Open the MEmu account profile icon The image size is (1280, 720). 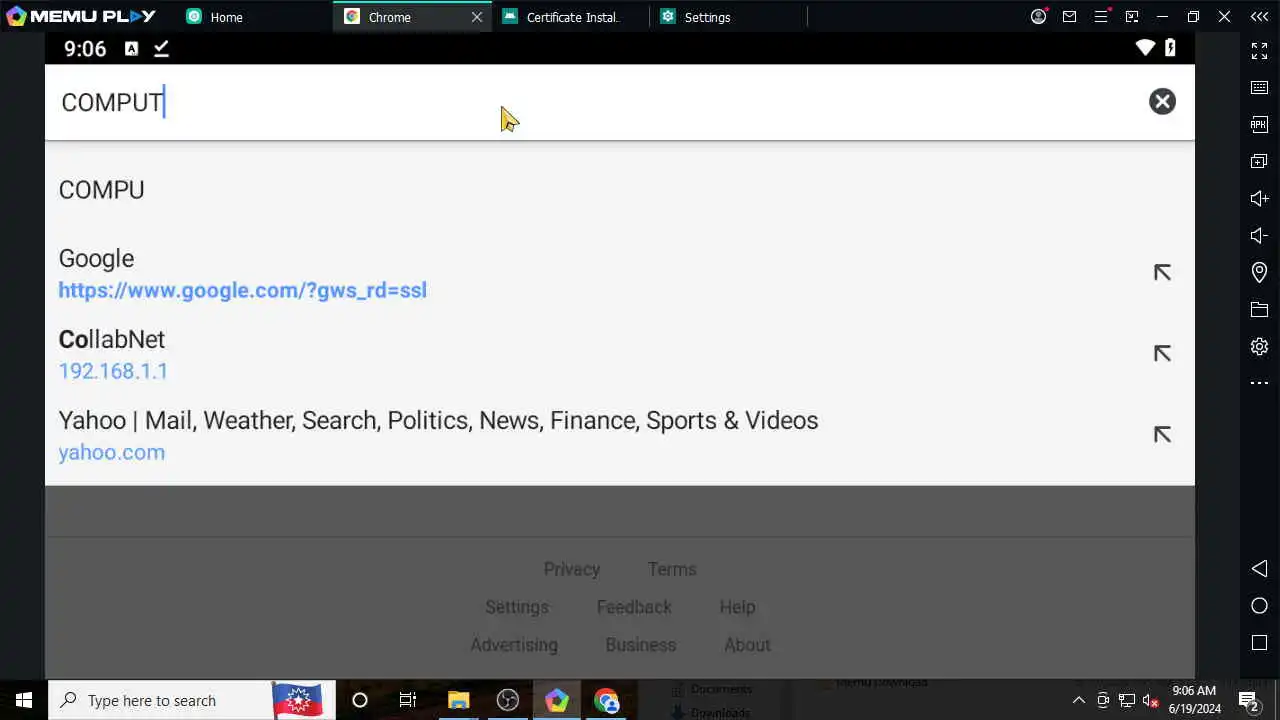1038,16
